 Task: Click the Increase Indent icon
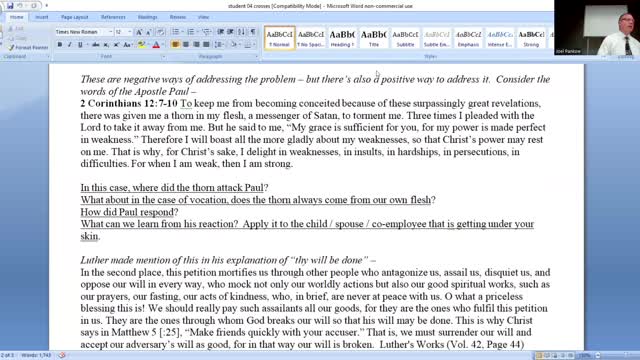231,32
